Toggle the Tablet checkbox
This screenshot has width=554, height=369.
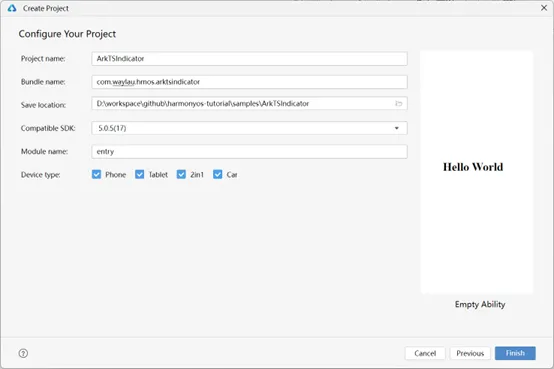tap(140, 174)
